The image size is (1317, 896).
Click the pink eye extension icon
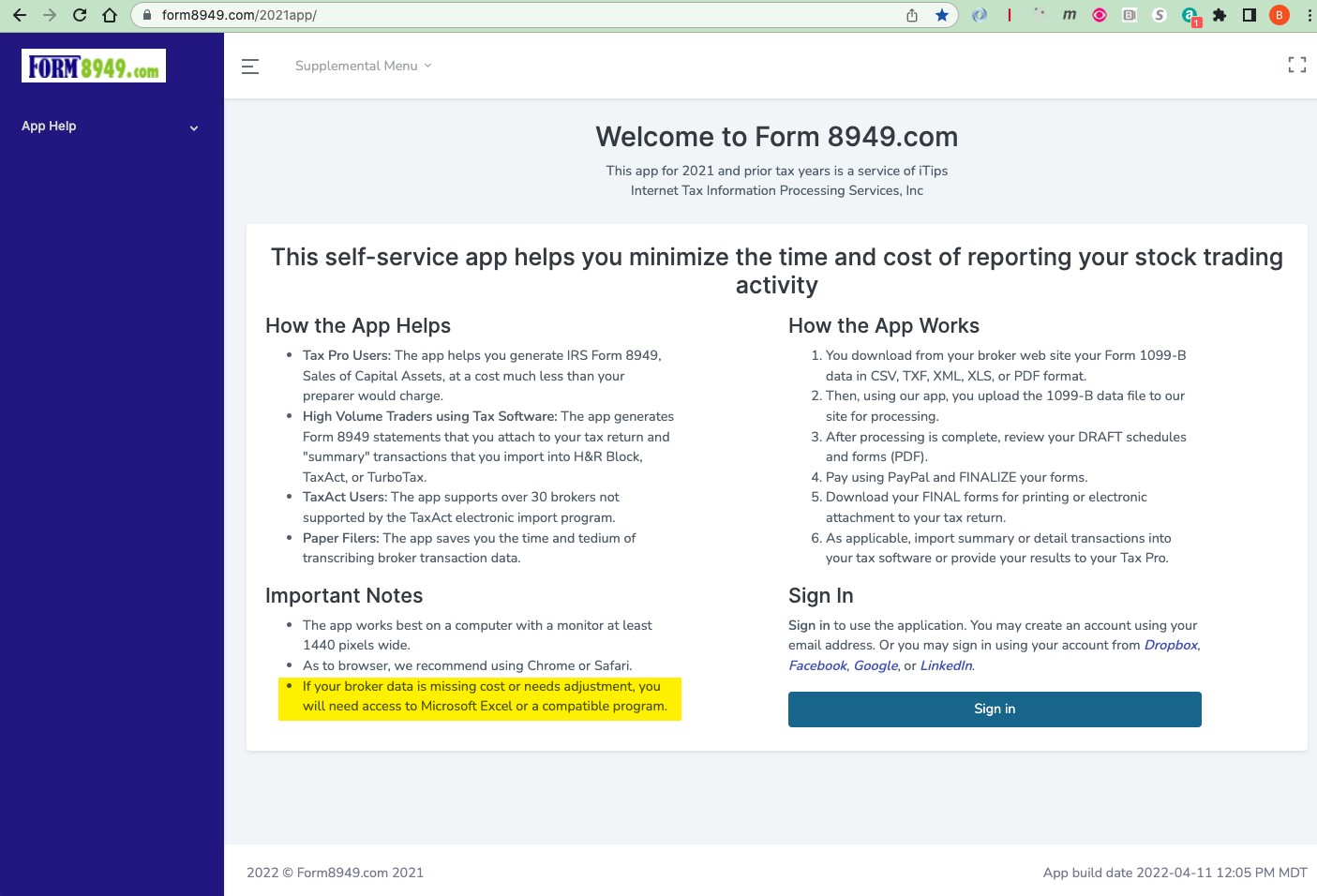coord(1100,15)
